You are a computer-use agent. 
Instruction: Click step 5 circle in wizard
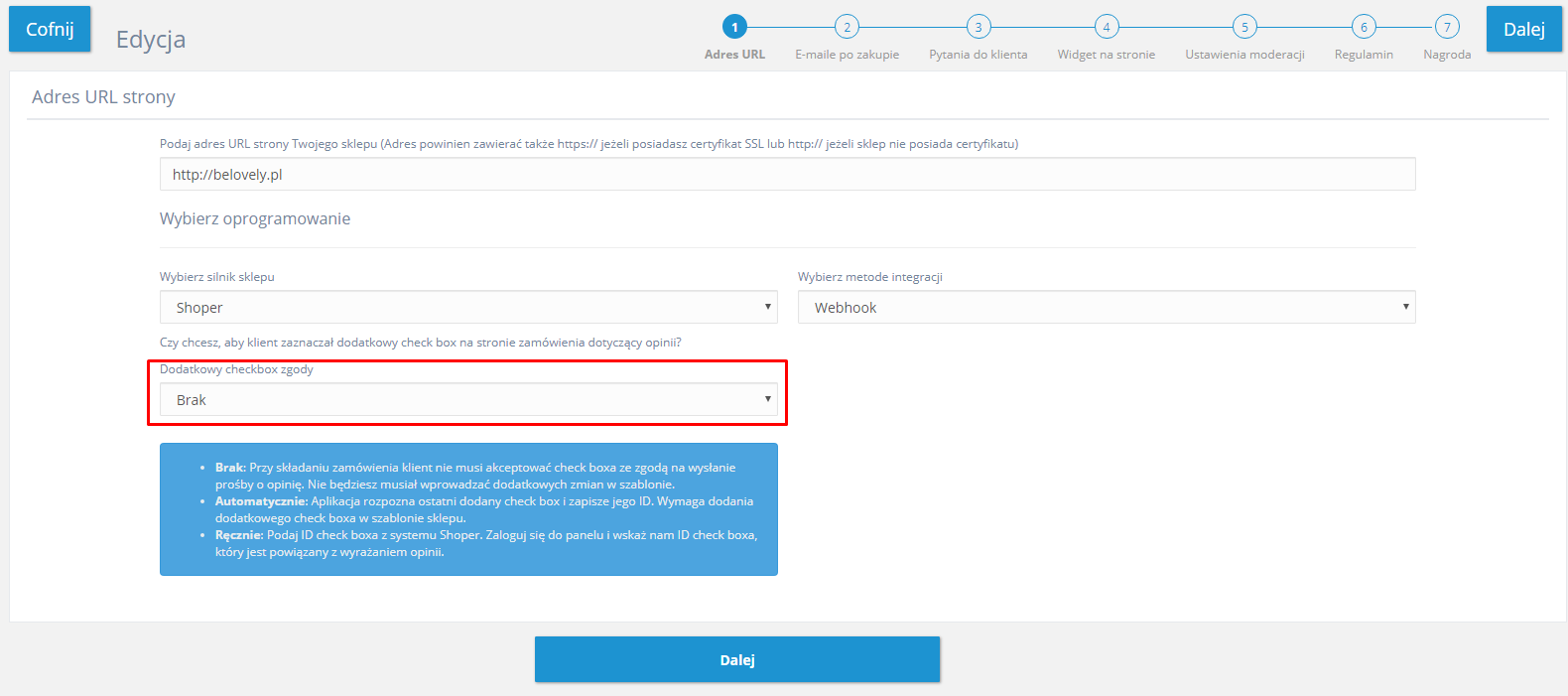coord(1244,27)
